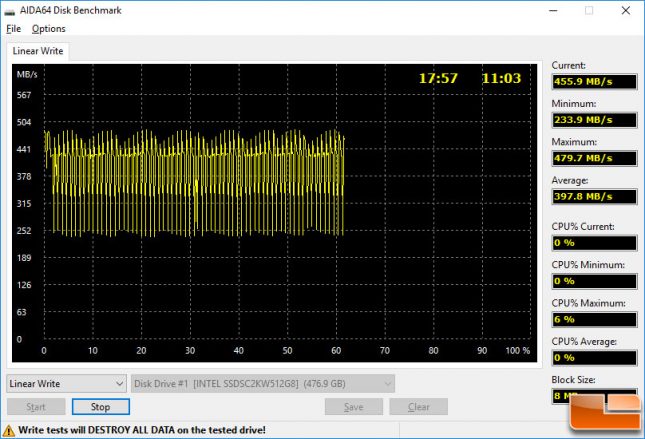This screenshot has height=439, width=645.
Task: Minimize the AIDA64 Disk Benchmark window
Action: point(553,11)
